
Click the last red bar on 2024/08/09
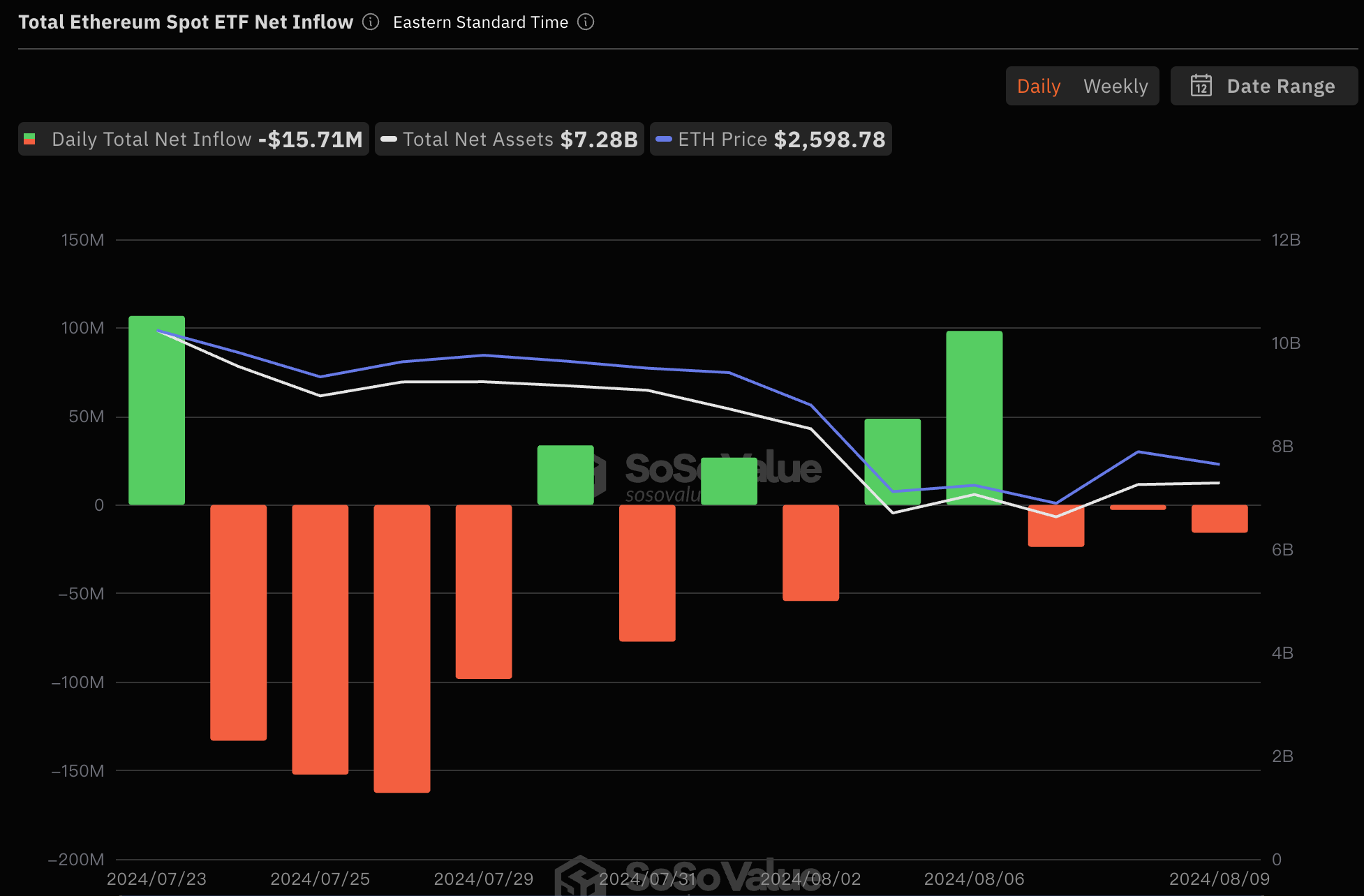1220,519
